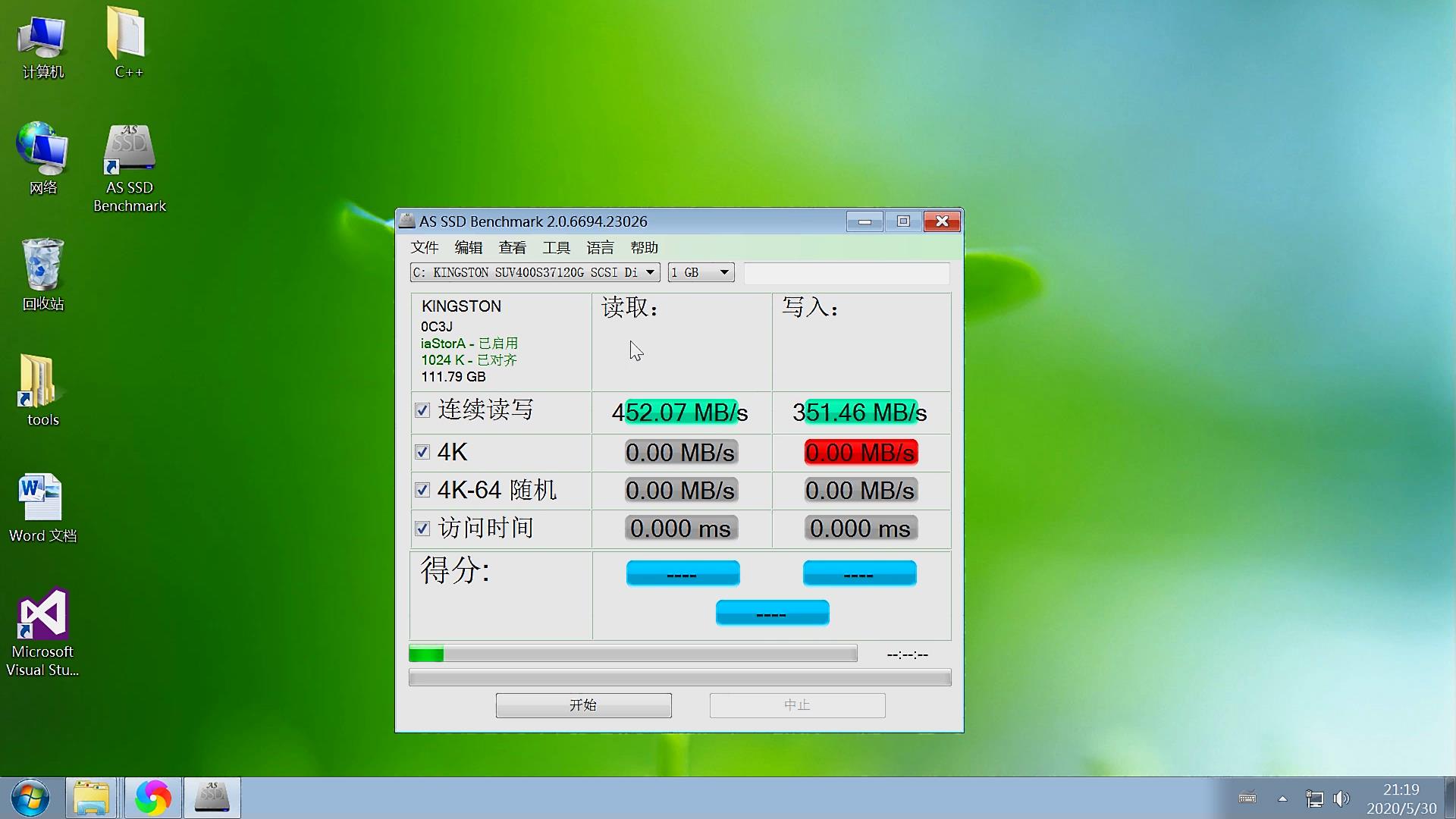Disable the 访问时间 access time test

(x=422, y=528)
